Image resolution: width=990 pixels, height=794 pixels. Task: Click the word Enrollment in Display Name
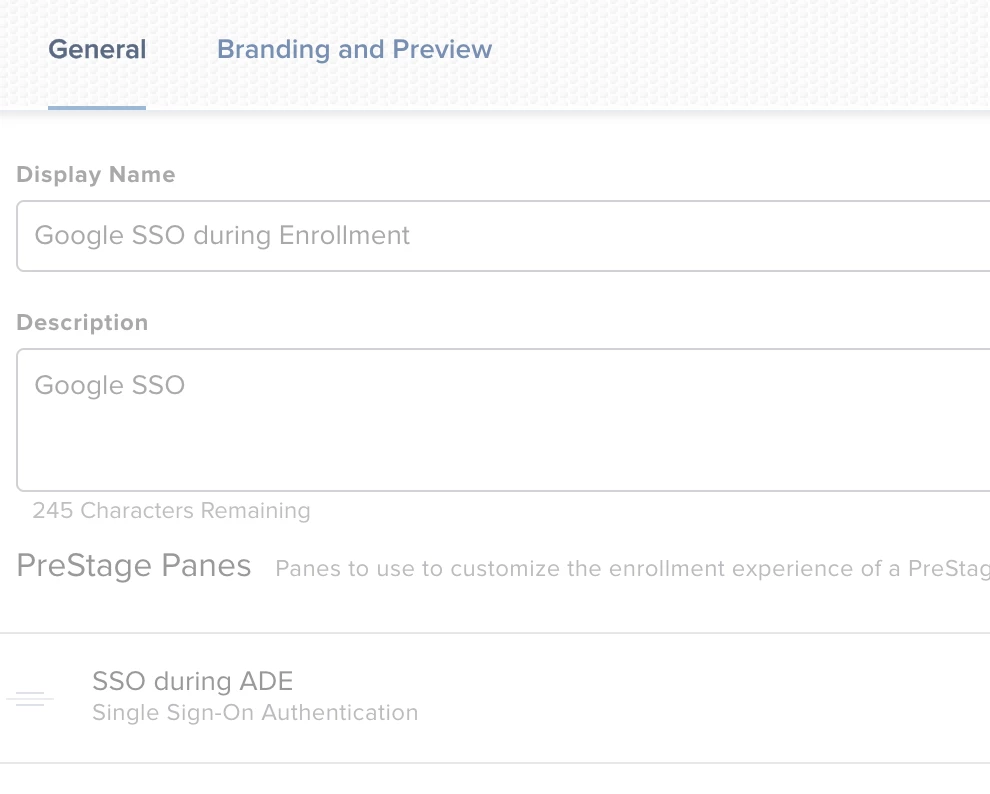[344, 236]
